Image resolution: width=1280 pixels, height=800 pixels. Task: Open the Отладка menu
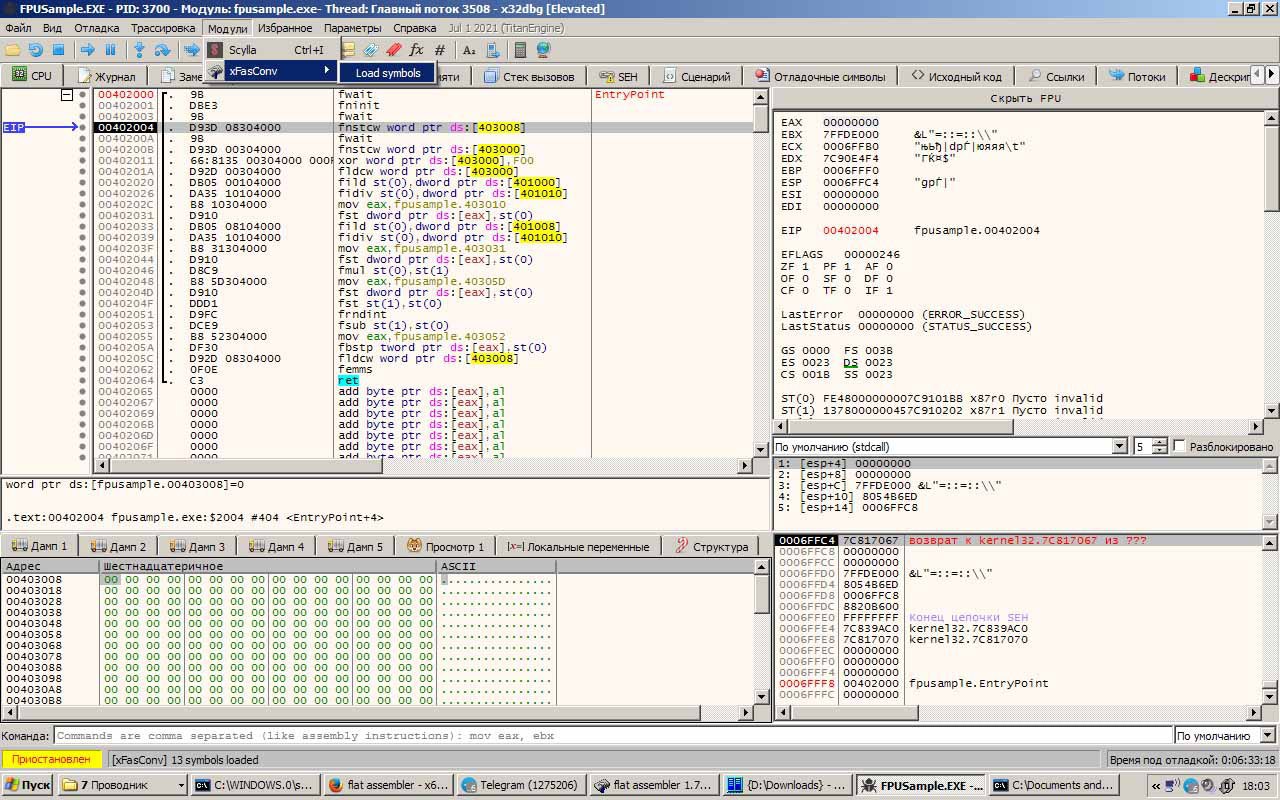coord(96,28)
